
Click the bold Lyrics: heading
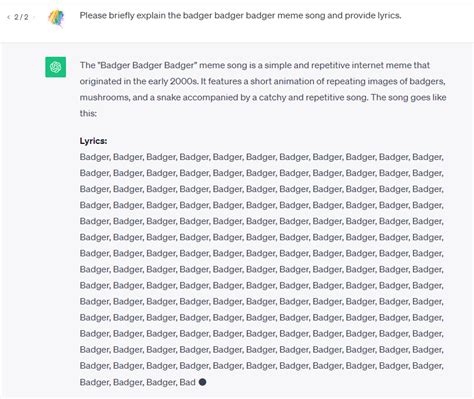(x=93, y=141)
